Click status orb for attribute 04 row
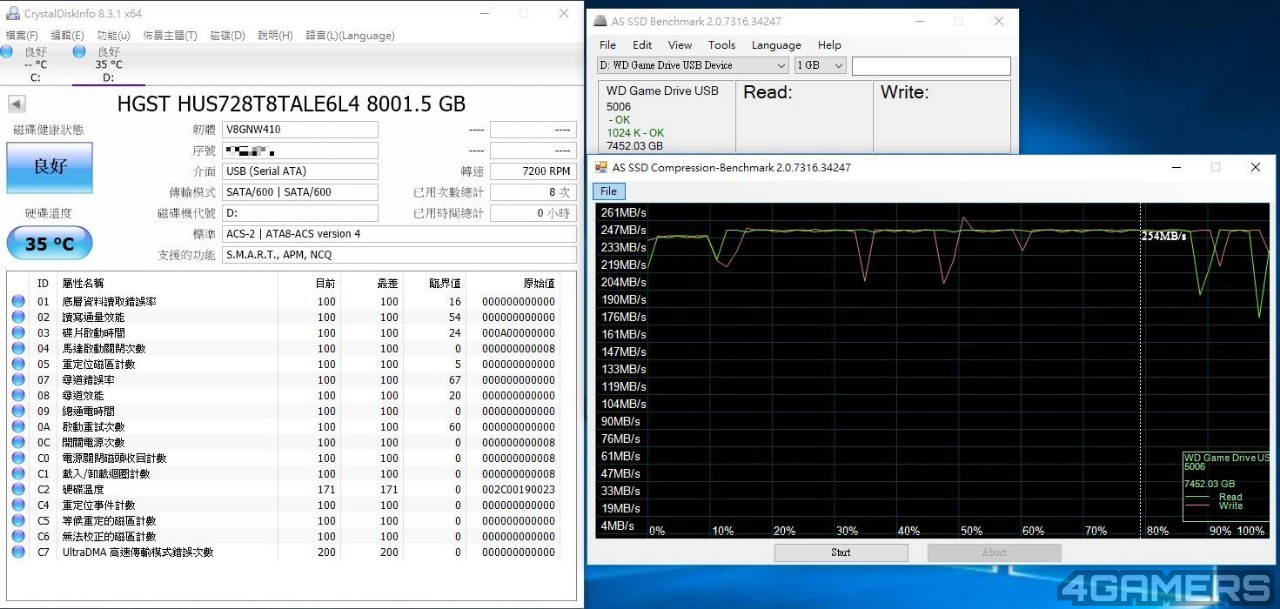Image resolution: width=1280 pixels, height=609 pixels. pos(18,348)
